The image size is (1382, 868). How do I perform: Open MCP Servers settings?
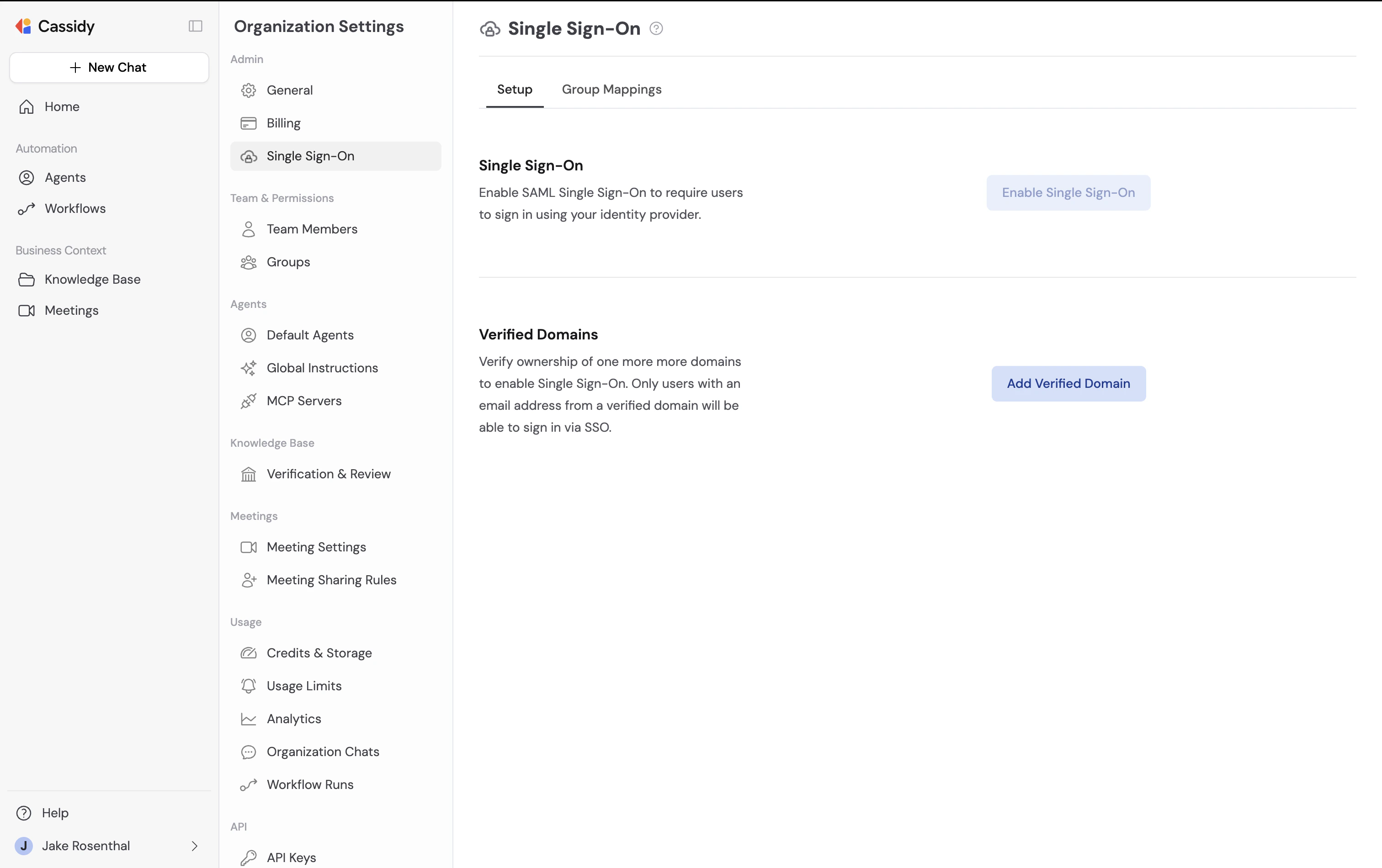click(303, 401)
